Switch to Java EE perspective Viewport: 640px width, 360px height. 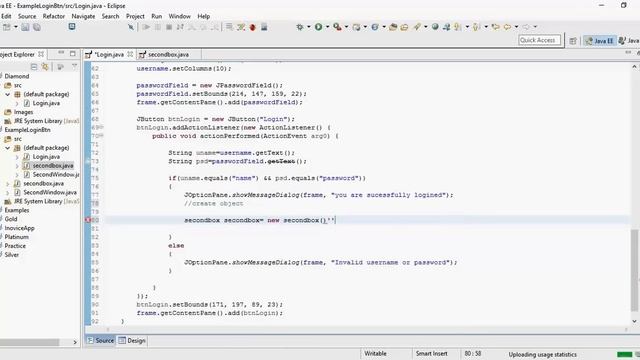click(599, 40)
